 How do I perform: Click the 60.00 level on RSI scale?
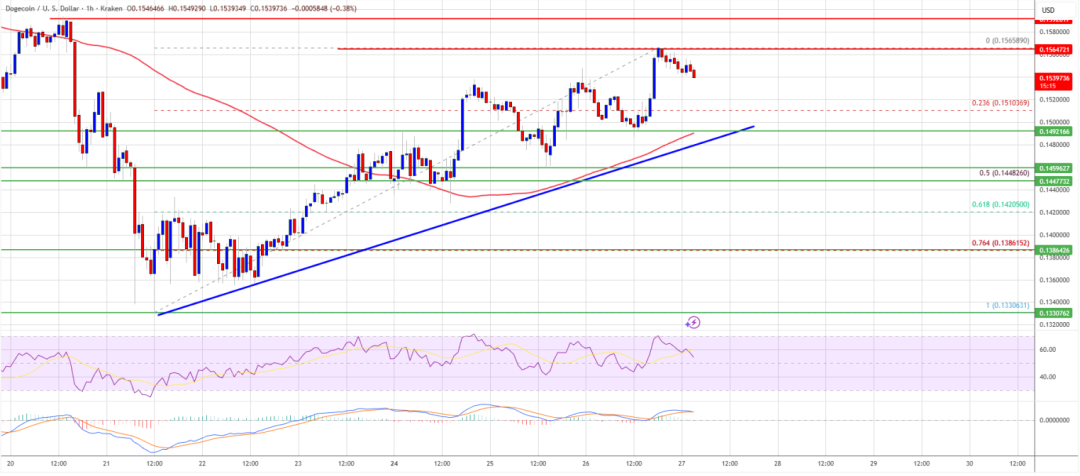1048,350
